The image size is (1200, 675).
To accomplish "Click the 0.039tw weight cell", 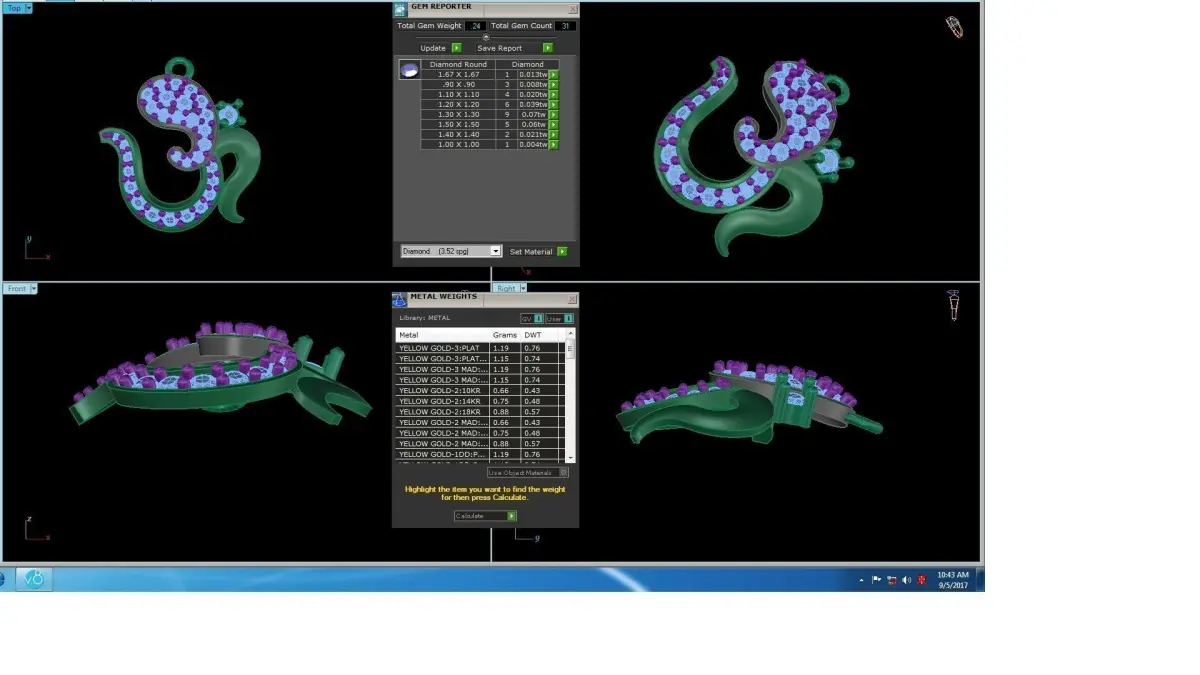I will [533, 105].
